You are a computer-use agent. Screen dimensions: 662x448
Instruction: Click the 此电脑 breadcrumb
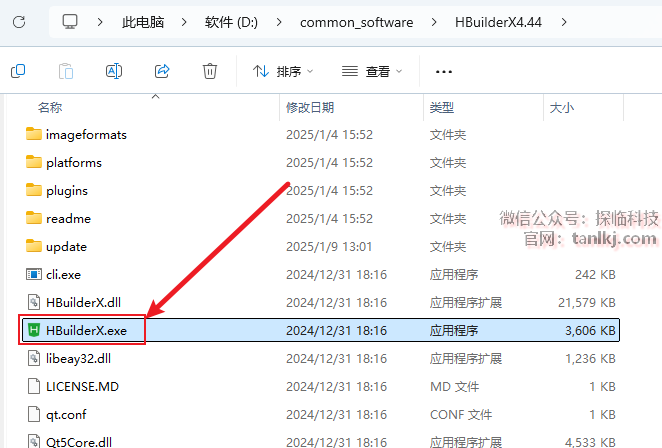[143, 22]
